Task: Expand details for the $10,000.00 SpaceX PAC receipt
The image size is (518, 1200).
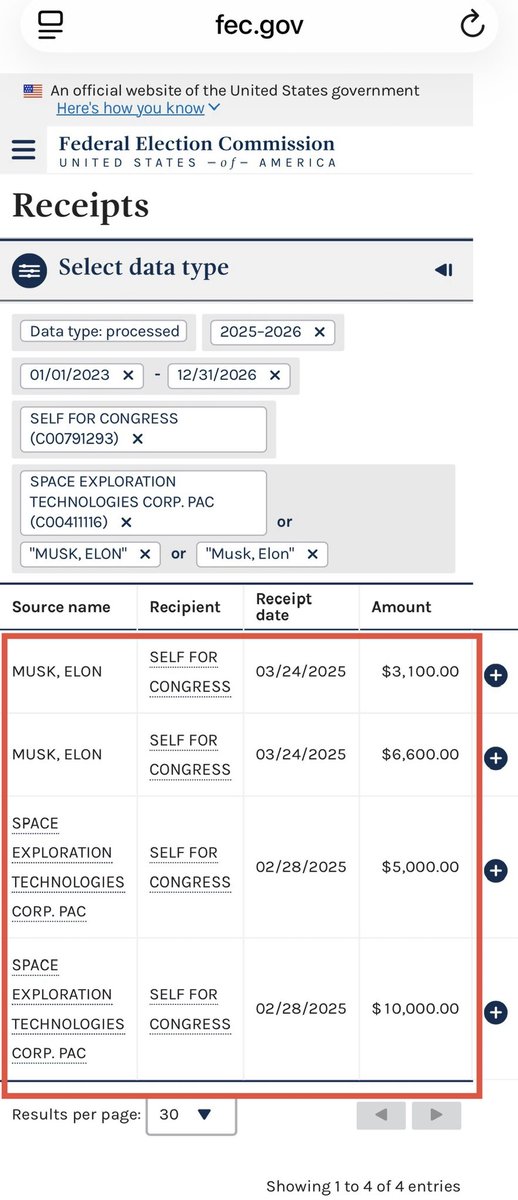Action: (495, 1012)
